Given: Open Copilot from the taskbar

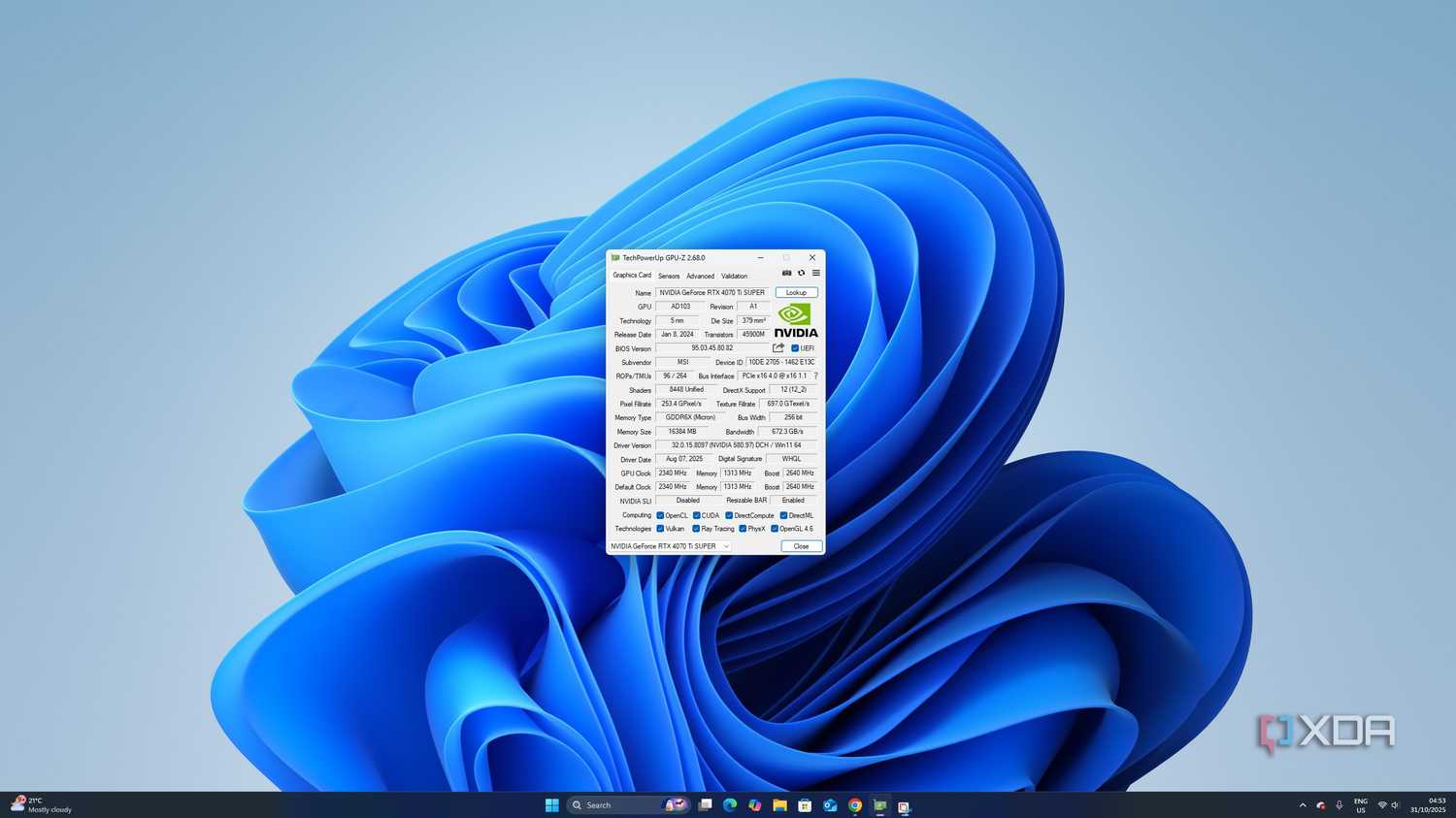Looking at the screenshot, I should [x=755, y=804].
